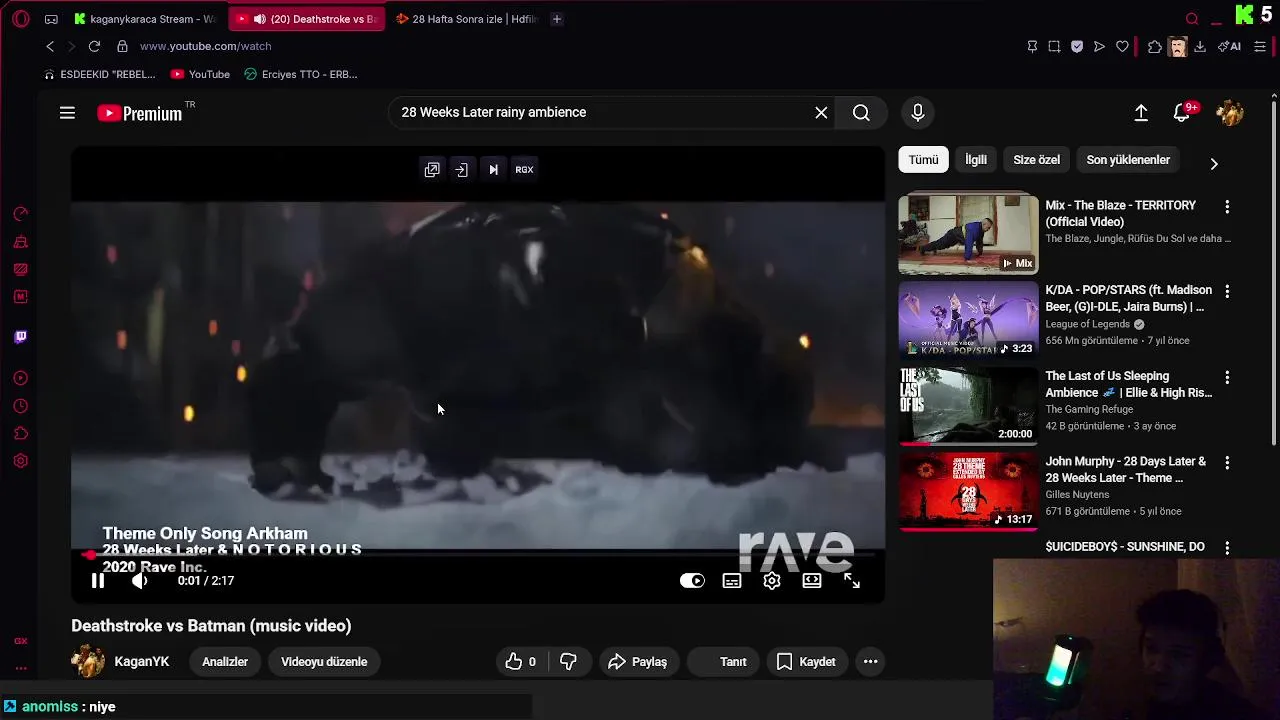Open sidebar settings gear icon
The width and height of the screenshot is (1280, 720).
[20, 461]
